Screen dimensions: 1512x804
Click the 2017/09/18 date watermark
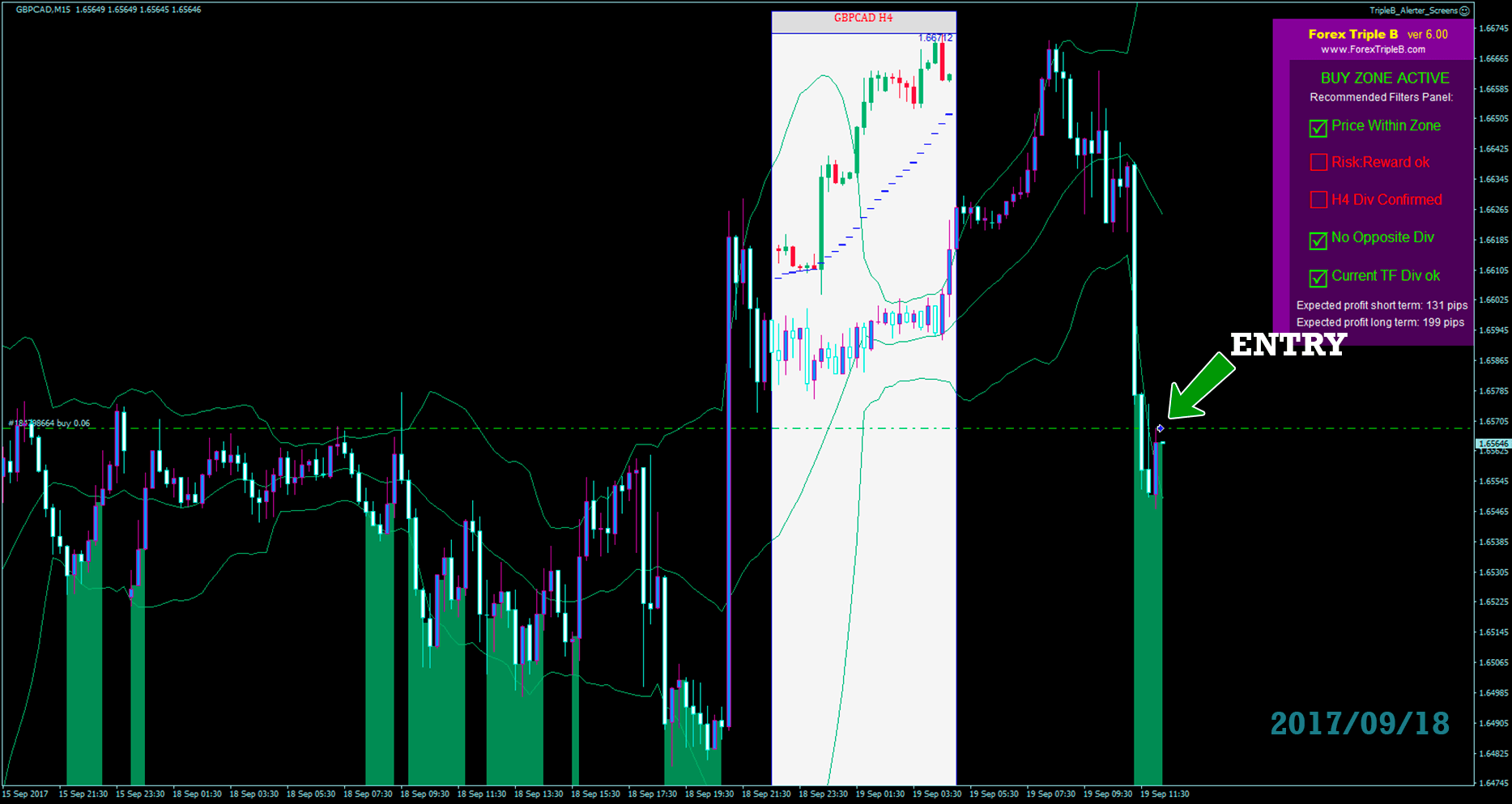coord(1359,724)
